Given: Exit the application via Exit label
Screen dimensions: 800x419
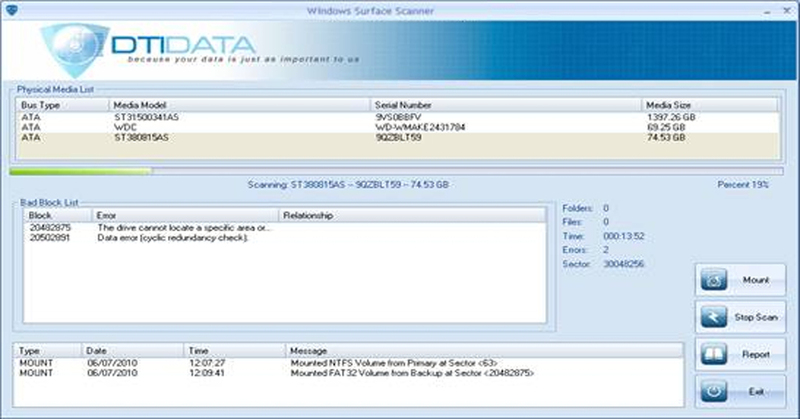Looking at the screenshot, I should pos(756,392).
